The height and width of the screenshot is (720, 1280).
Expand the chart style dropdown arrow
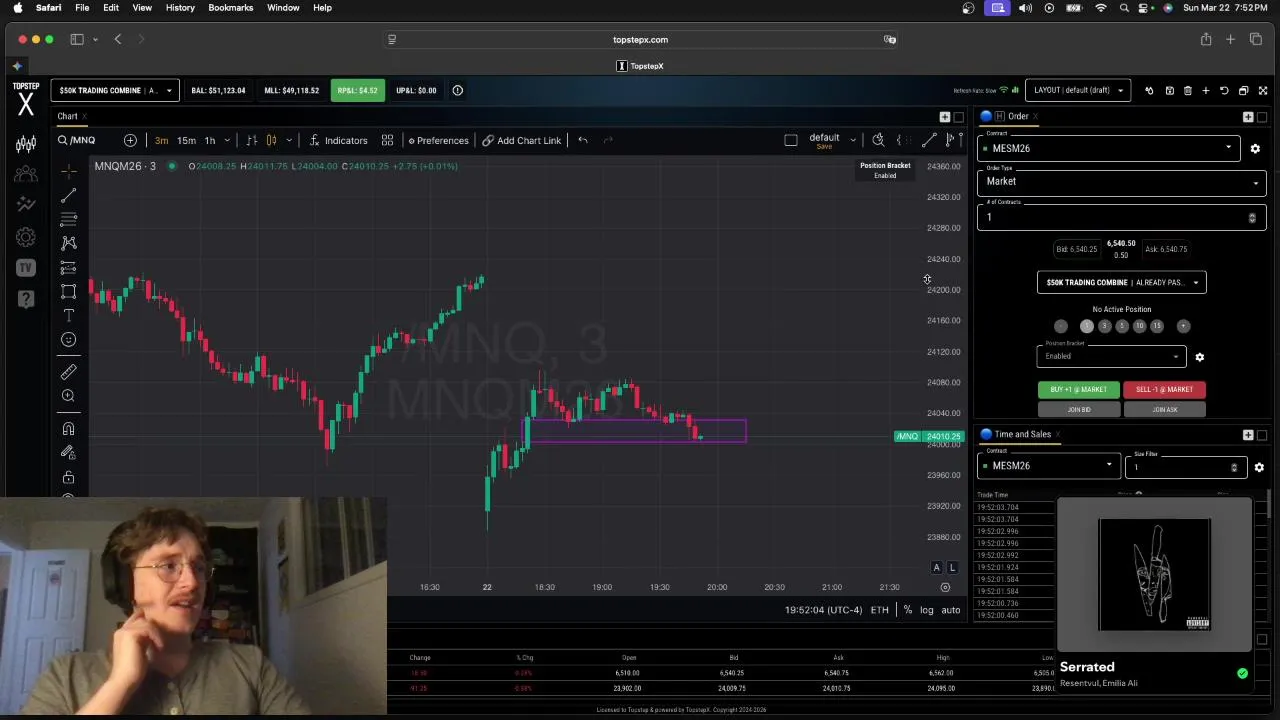click(289, 140)
